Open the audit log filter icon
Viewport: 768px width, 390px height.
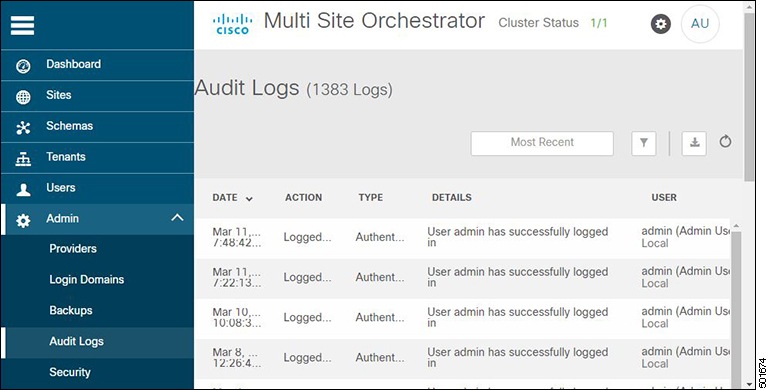[644, 143]
